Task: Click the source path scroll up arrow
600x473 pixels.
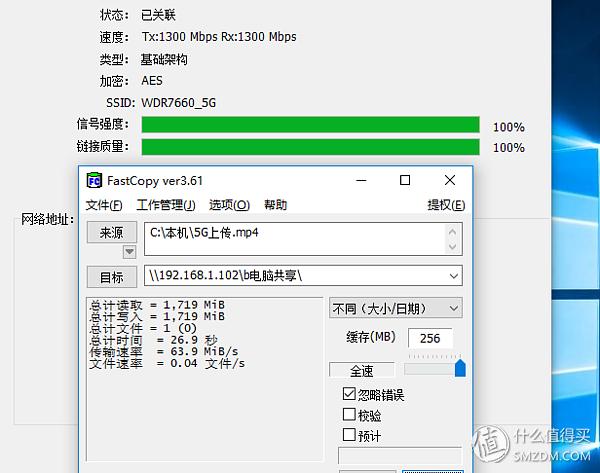Action: 452,232
